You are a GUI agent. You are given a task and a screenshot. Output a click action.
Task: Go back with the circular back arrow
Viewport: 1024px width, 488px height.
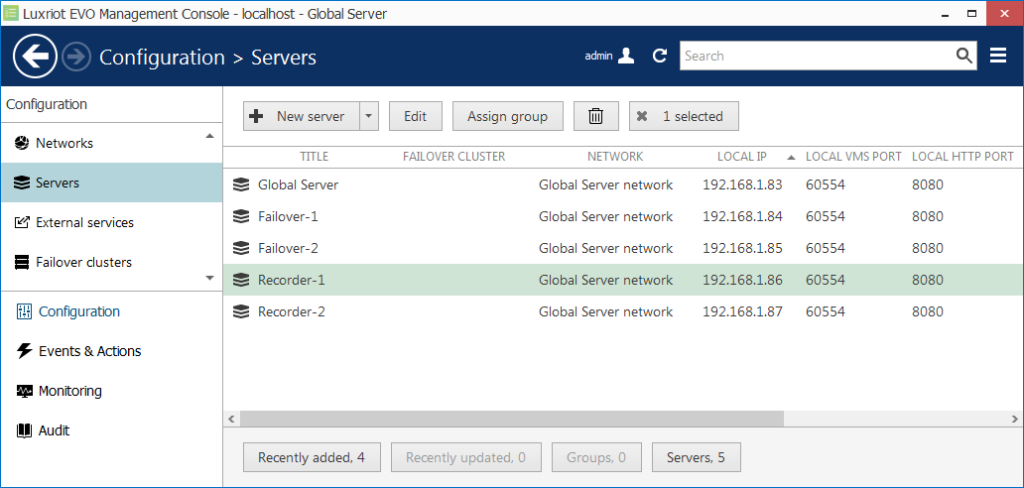pyautogui.click(x=35, y=57)
